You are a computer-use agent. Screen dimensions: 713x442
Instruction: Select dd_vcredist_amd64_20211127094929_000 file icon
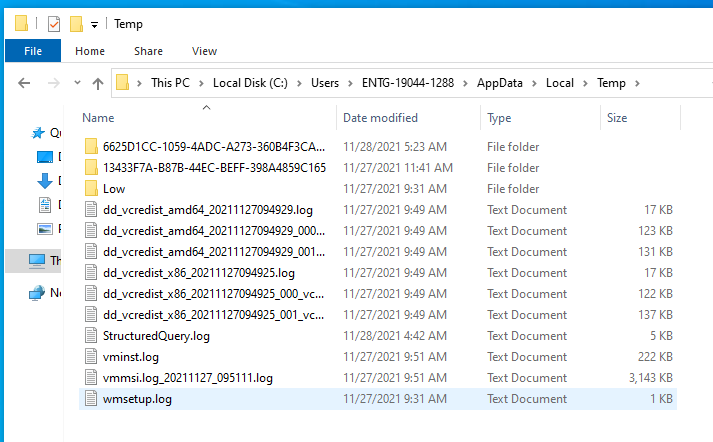tap(91, 231)
